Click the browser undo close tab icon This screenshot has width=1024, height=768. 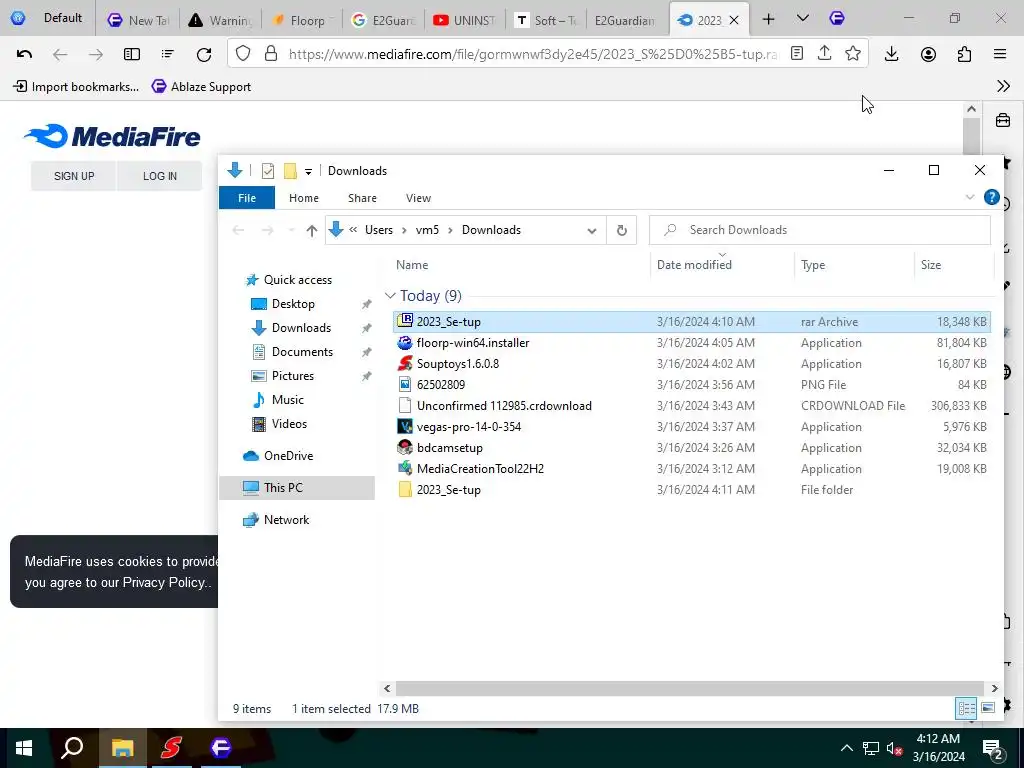[24, 54]
